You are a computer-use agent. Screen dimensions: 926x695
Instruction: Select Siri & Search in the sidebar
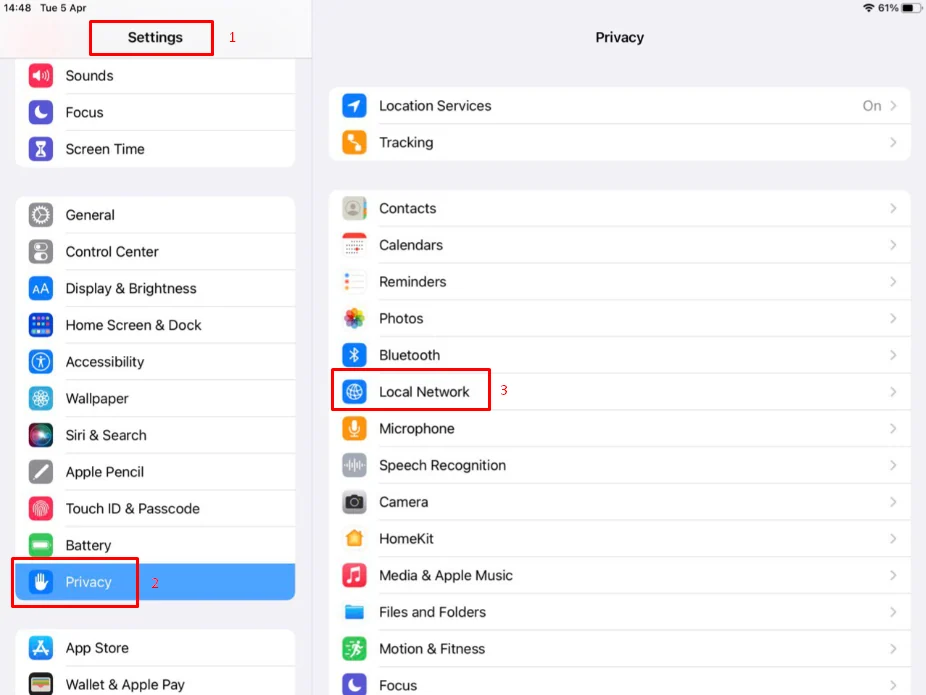pyautogui.click(x=155, y=435)
